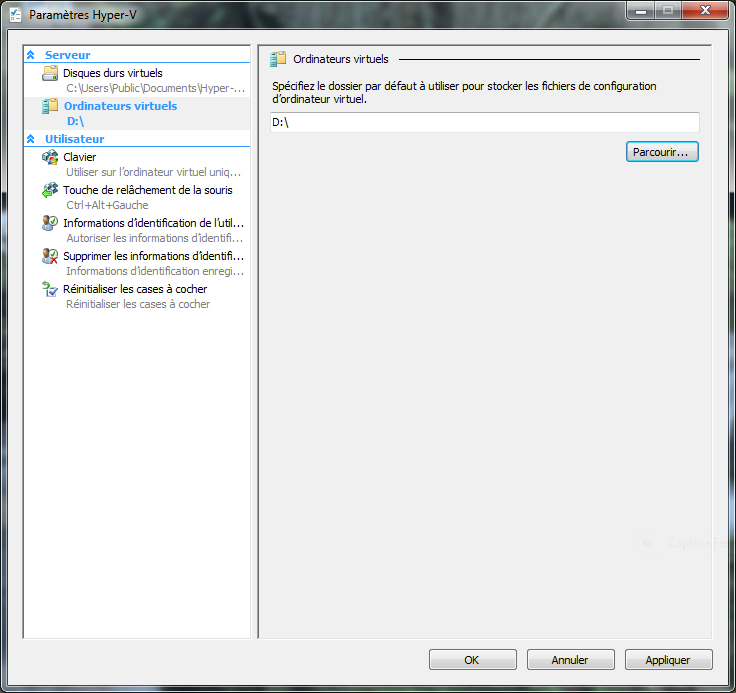Click 'Utiliser sur l'ordinateur virtuel uniq…' text
Viewport: 736px width, 693px height.
click(x=153, y=172)
